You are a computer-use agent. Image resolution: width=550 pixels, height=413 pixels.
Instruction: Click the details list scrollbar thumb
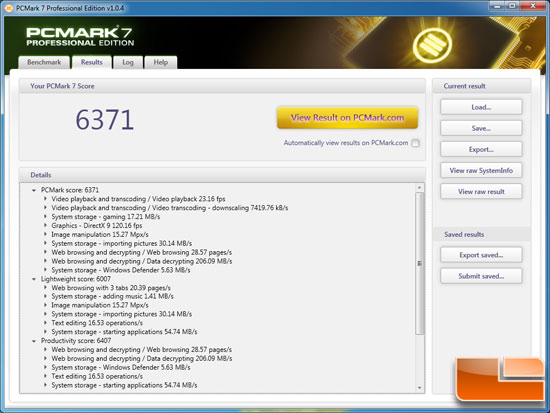click(x=419, y=263)
